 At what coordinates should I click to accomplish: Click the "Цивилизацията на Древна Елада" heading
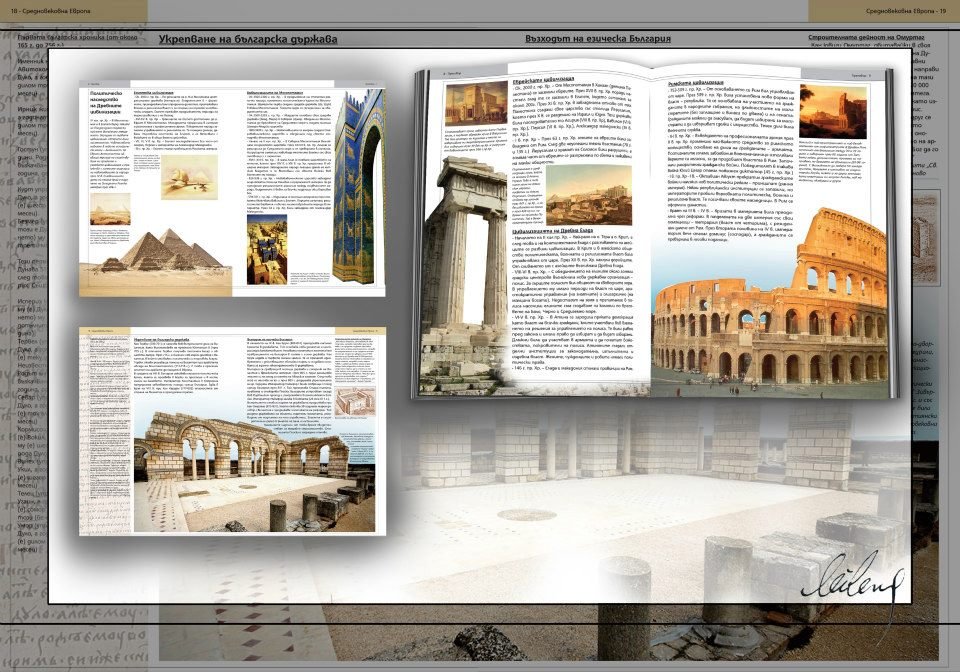(x=552, y=231)
